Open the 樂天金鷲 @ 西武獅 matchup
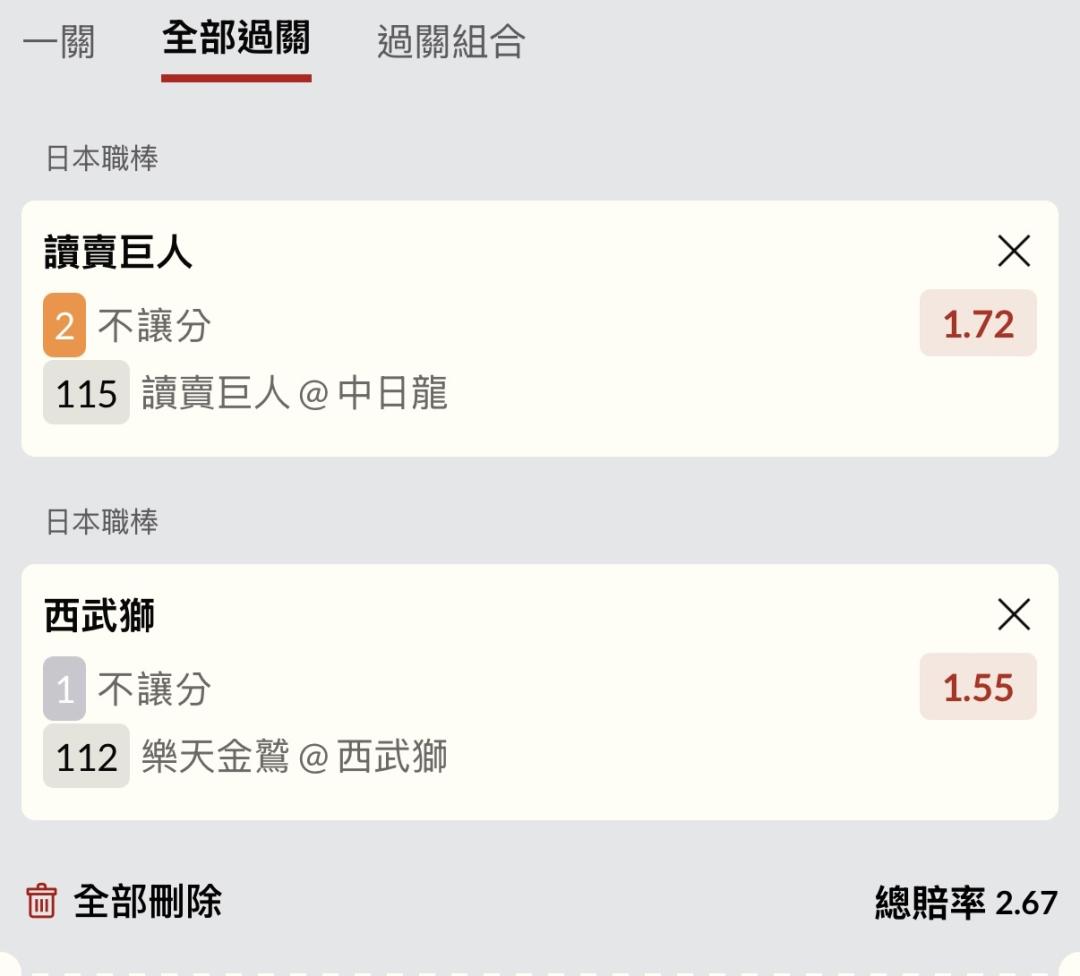 295,756
